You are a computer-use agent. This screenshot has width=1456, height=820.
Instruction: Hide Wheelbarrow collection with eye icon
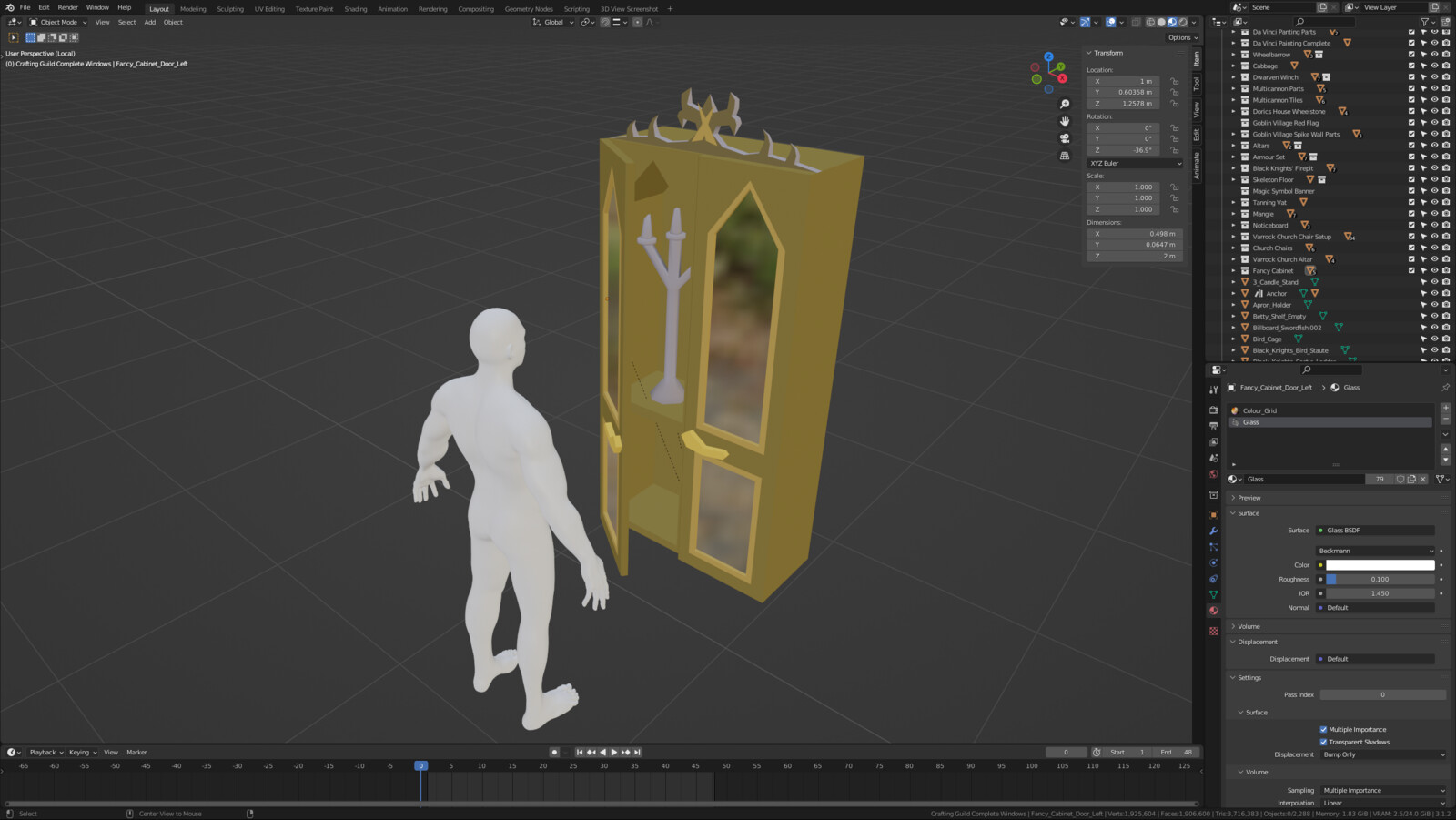pos(1434,55)
